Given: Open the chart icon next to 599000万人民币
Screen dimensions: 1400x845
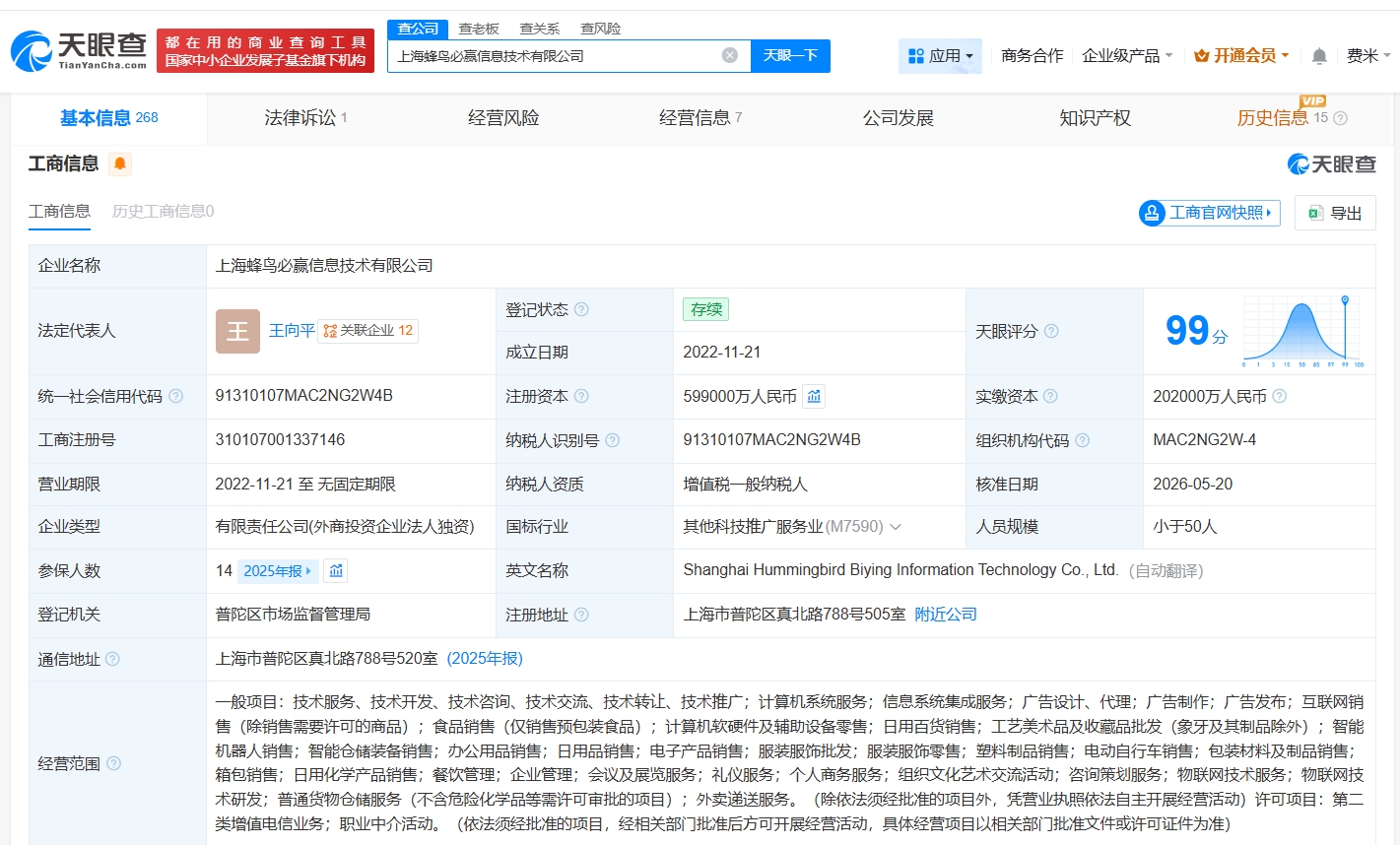Looking at the screenshot, I should (814, 396).
